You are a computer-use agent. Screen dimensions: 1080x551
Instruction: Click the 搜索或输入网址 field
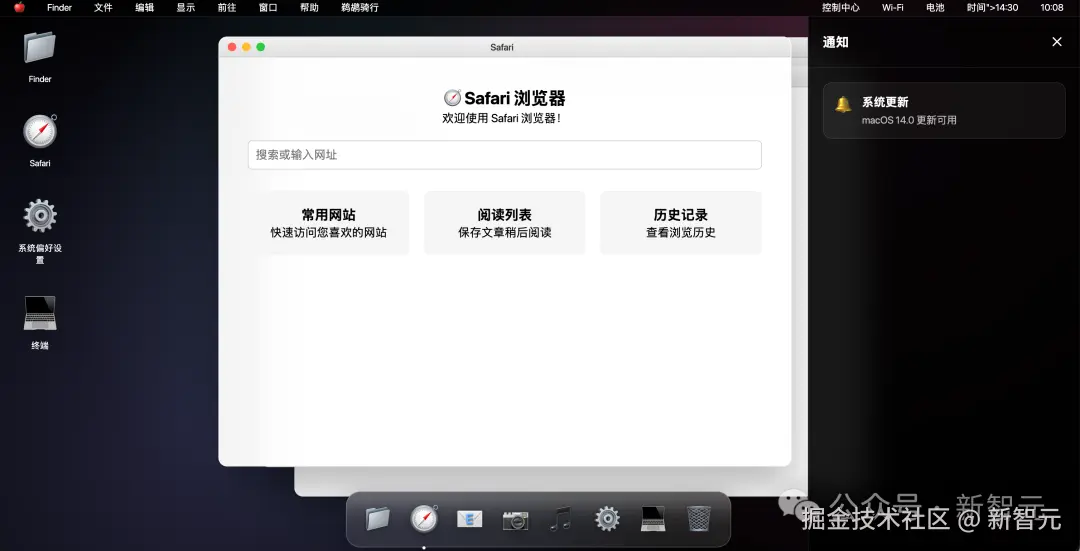click(504, 155)
